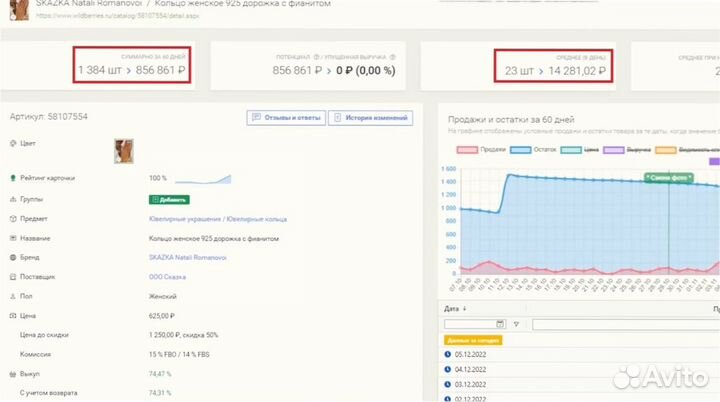
Task: Click the sort arrow in Дата column
Action: [463, 309]
